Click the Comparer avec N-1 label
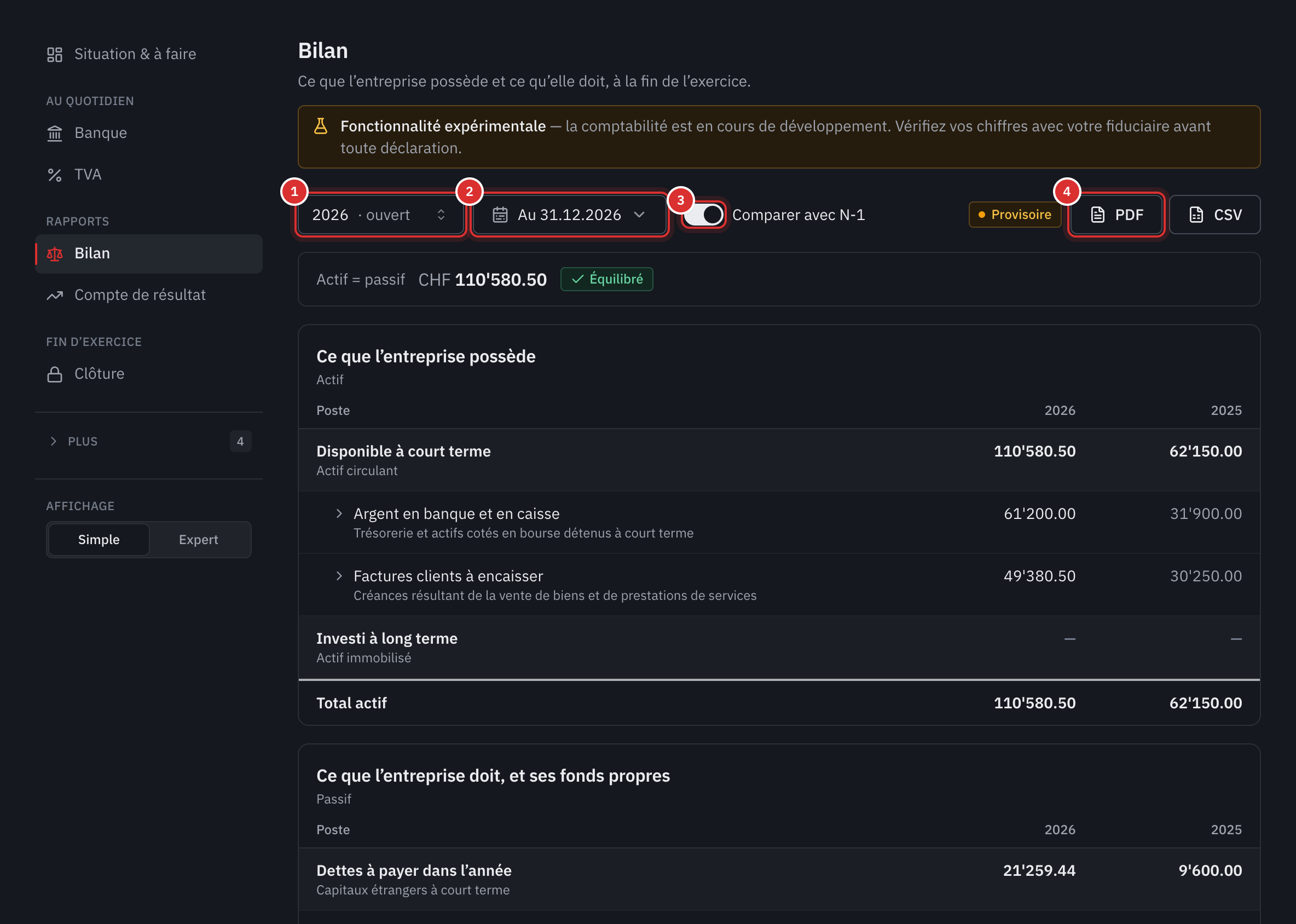 tap(798, 215)
